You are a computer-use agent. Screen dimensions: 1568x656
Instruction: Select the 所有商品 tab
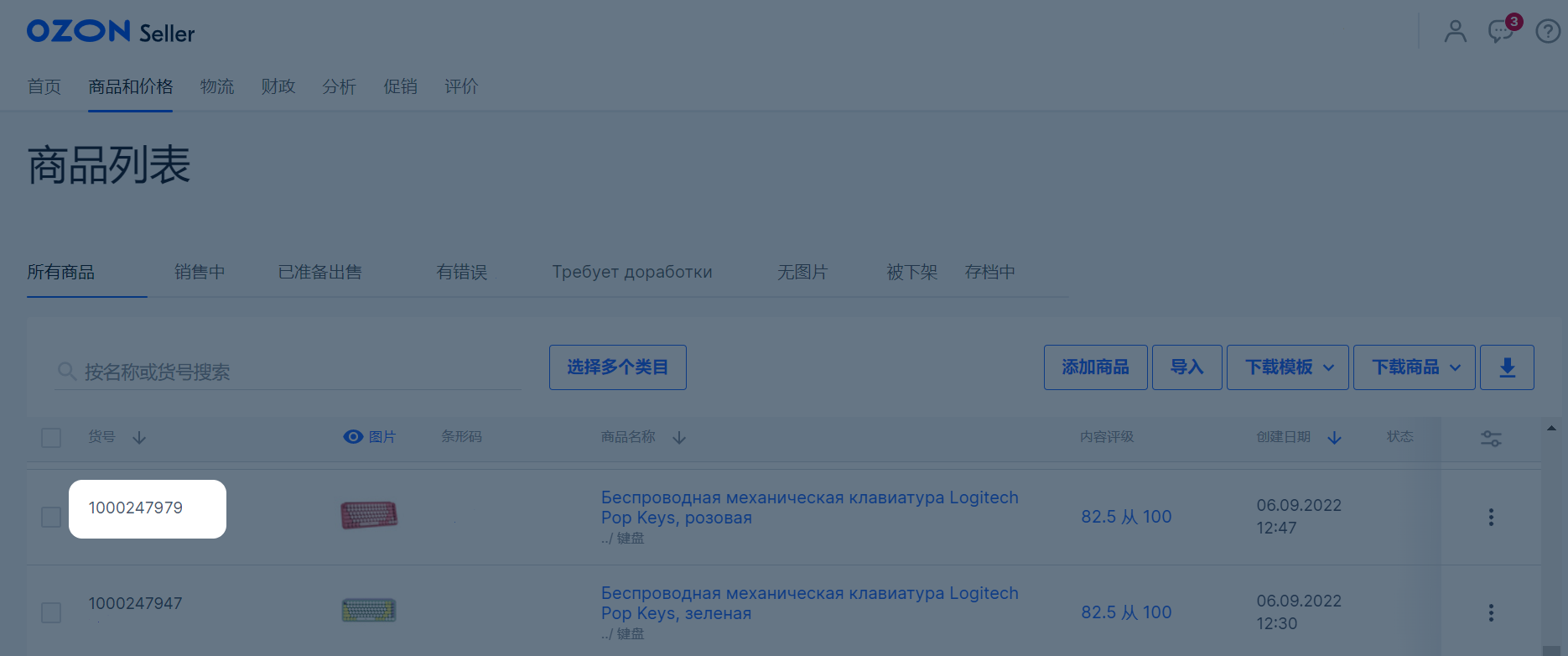pyautogui.click(x=61, y=272)
